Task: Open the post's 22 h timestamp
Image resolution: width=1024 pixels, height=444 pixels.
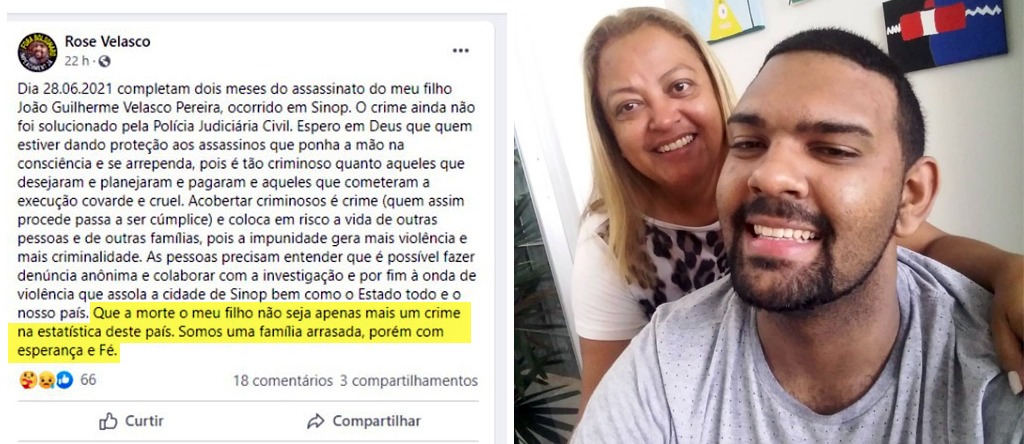Action: click(x=76, y=61)
